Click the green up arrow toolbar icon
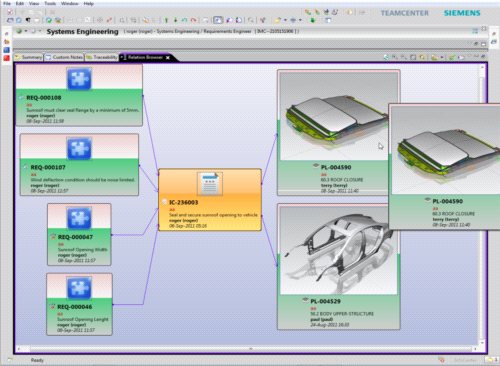500x366 pixels. tap(166, 20)
